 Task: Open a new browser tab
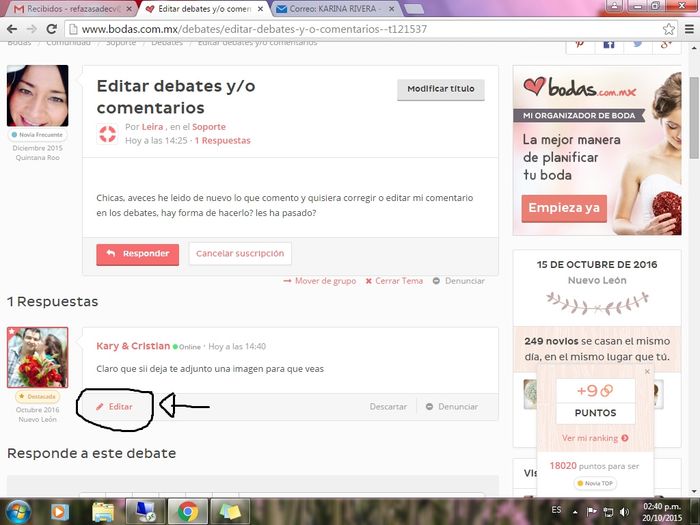click(x=414, y=9)
